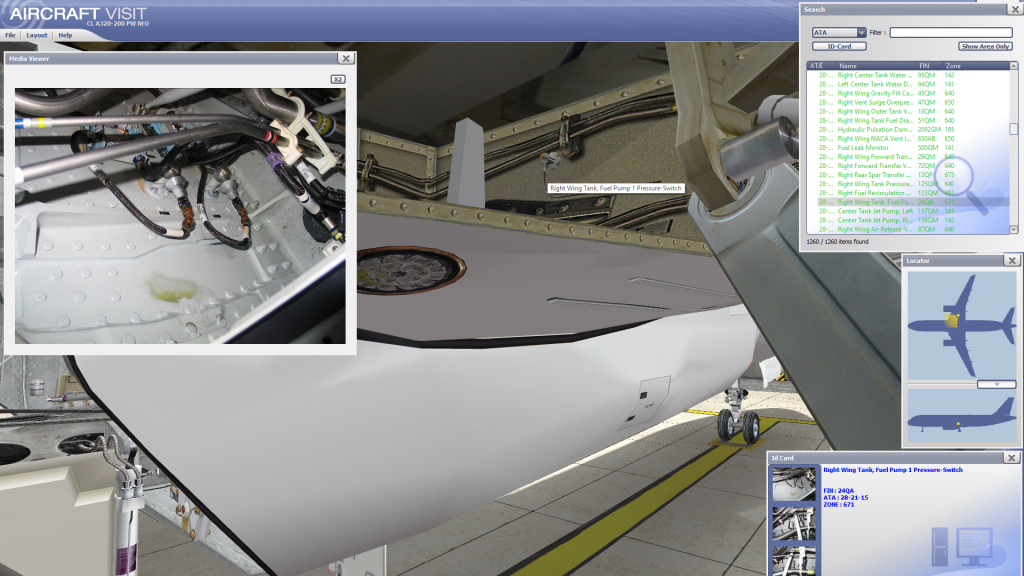Select the Right Forward Transfer Valve row

pyautogui.click(x=908, y=166)
